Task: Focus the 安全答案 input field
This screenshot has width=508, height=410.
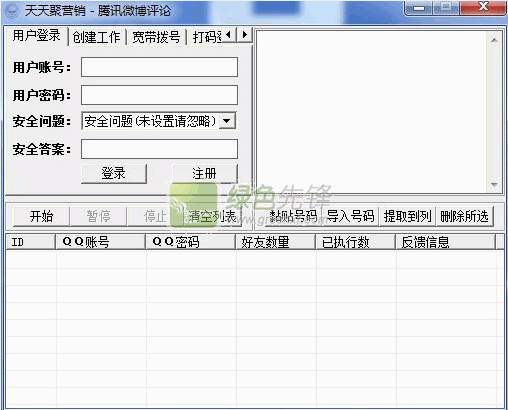Action: tap(159, 149)
